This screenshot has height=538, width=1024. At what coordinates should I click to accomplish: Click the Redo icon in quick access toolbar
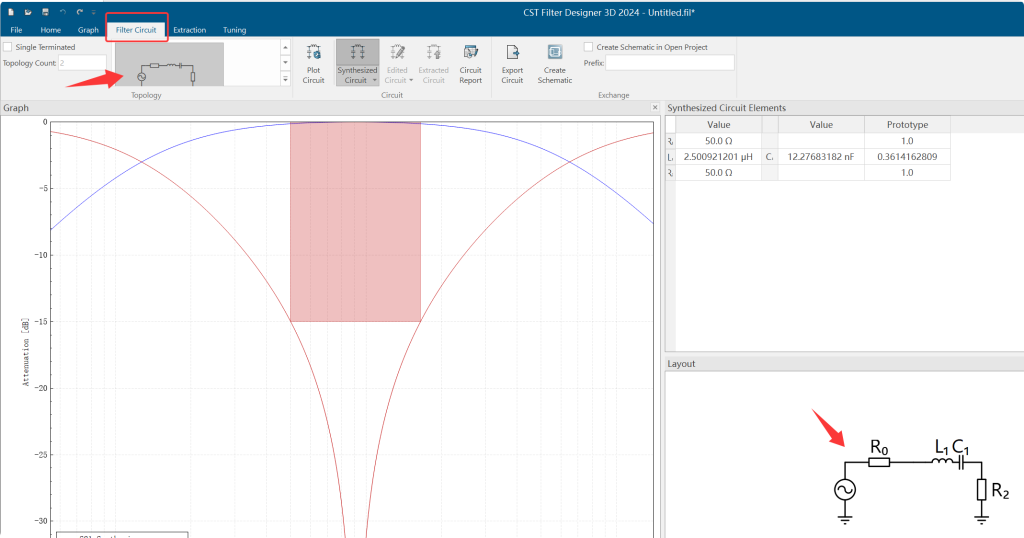80,12
